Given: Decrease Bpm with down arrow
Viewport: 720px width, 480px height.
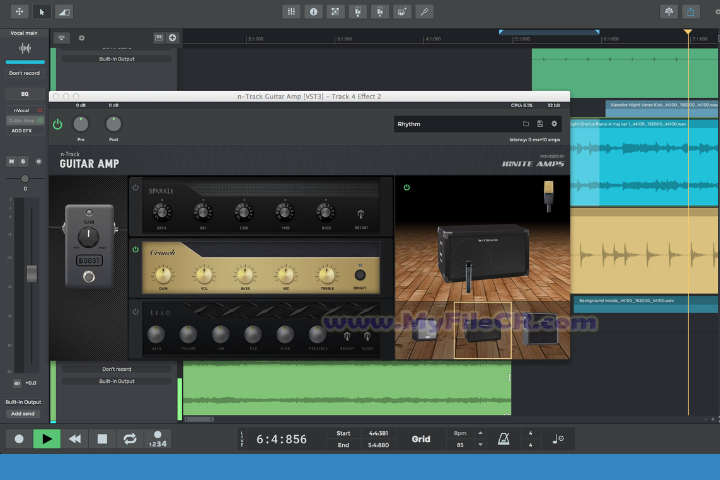Looking at the screenshot, I should (480, 444).
